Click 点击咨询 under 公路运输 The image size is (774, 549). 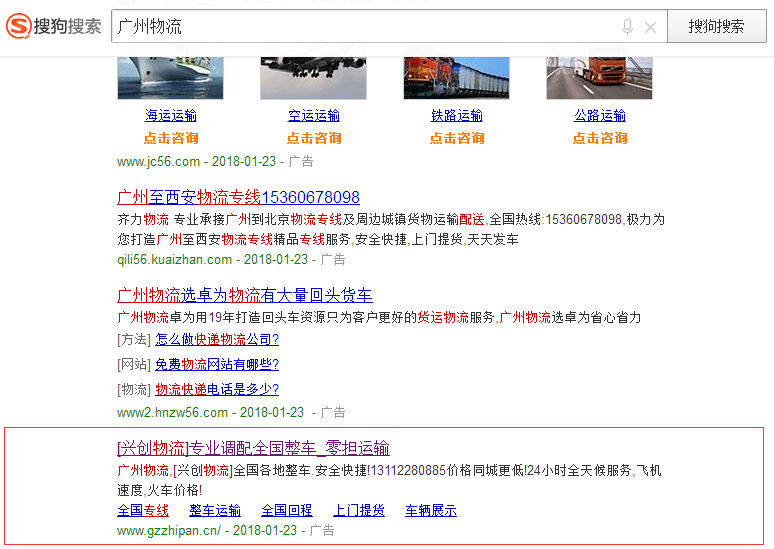(600, 138)
